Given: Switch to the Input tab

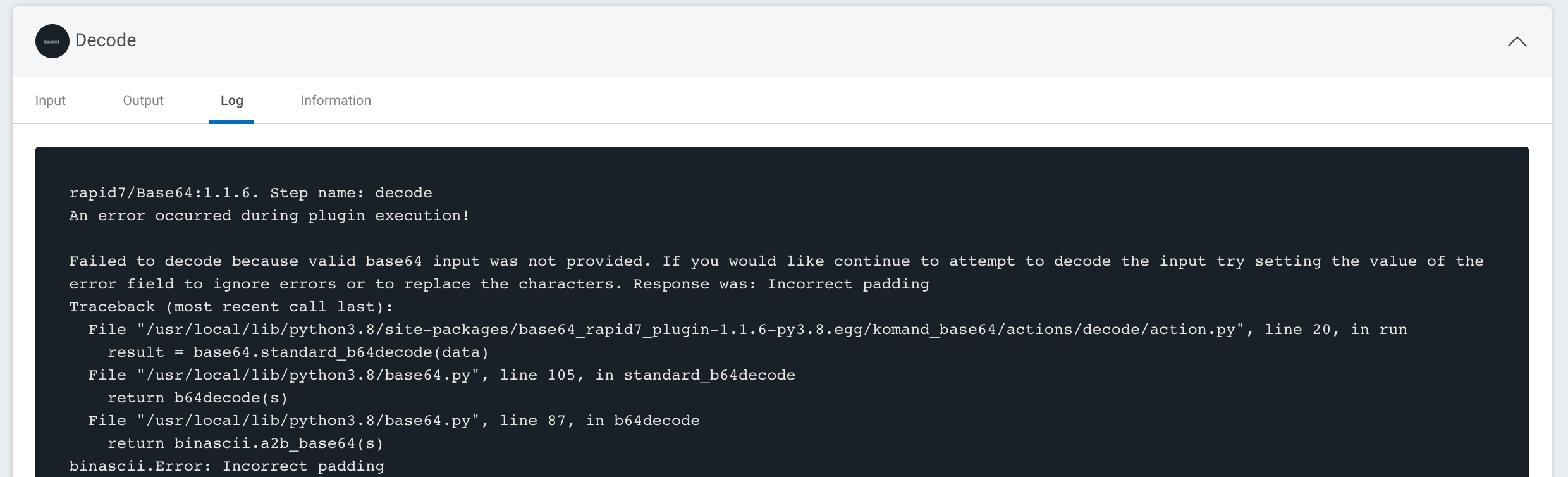Looking at the screenshot, I should pos(51,101).
